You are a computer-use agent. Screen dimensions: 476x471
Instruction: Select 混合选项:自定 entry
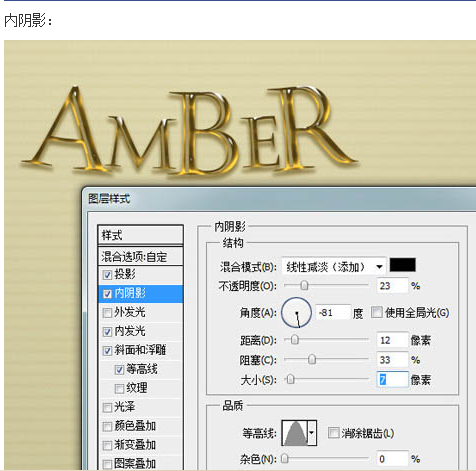tap(140, 256)
